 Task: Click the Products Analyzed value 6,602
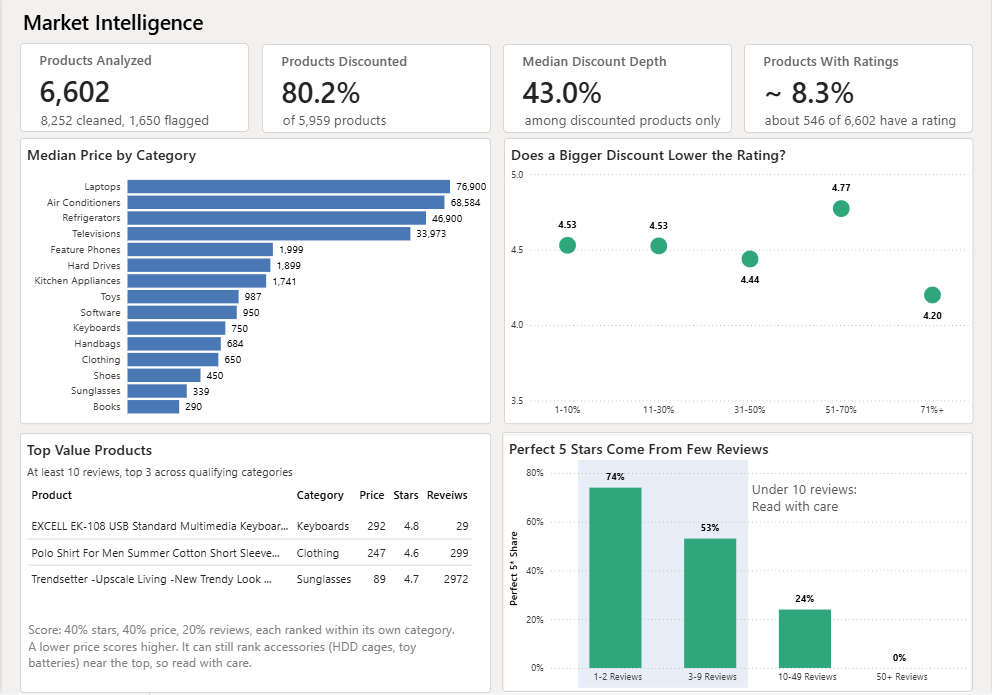point(75,92)
